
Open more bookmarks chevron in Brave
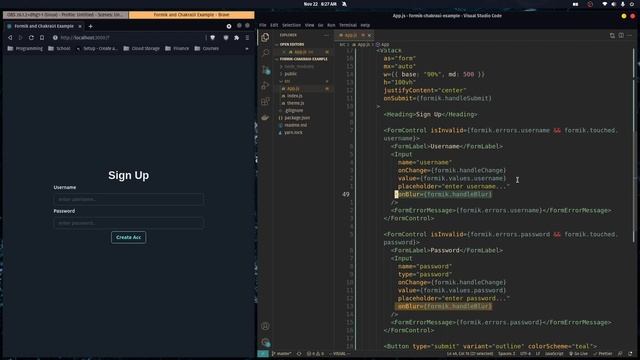tap(247, 49)
